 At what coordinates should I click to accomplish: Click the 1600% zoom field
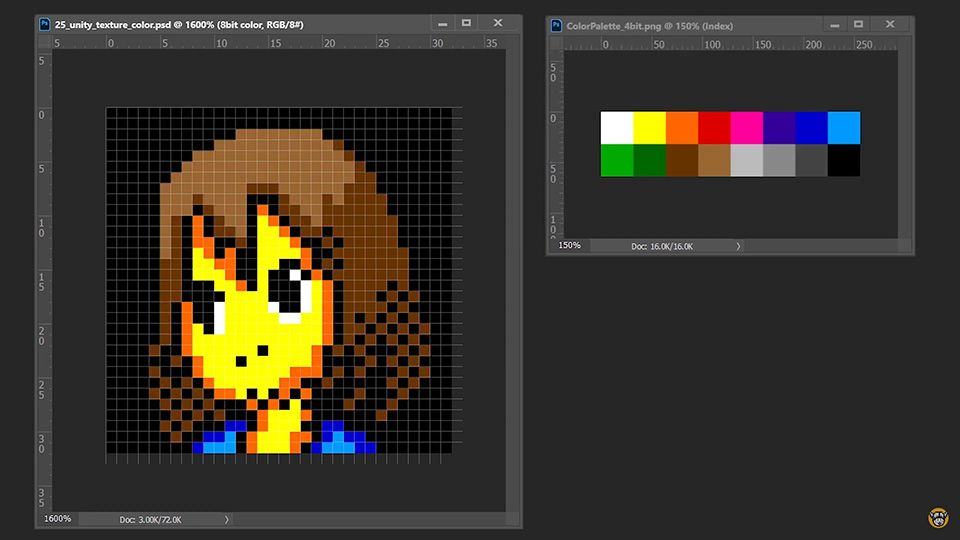pyautogui.click(x=58, y=519)
